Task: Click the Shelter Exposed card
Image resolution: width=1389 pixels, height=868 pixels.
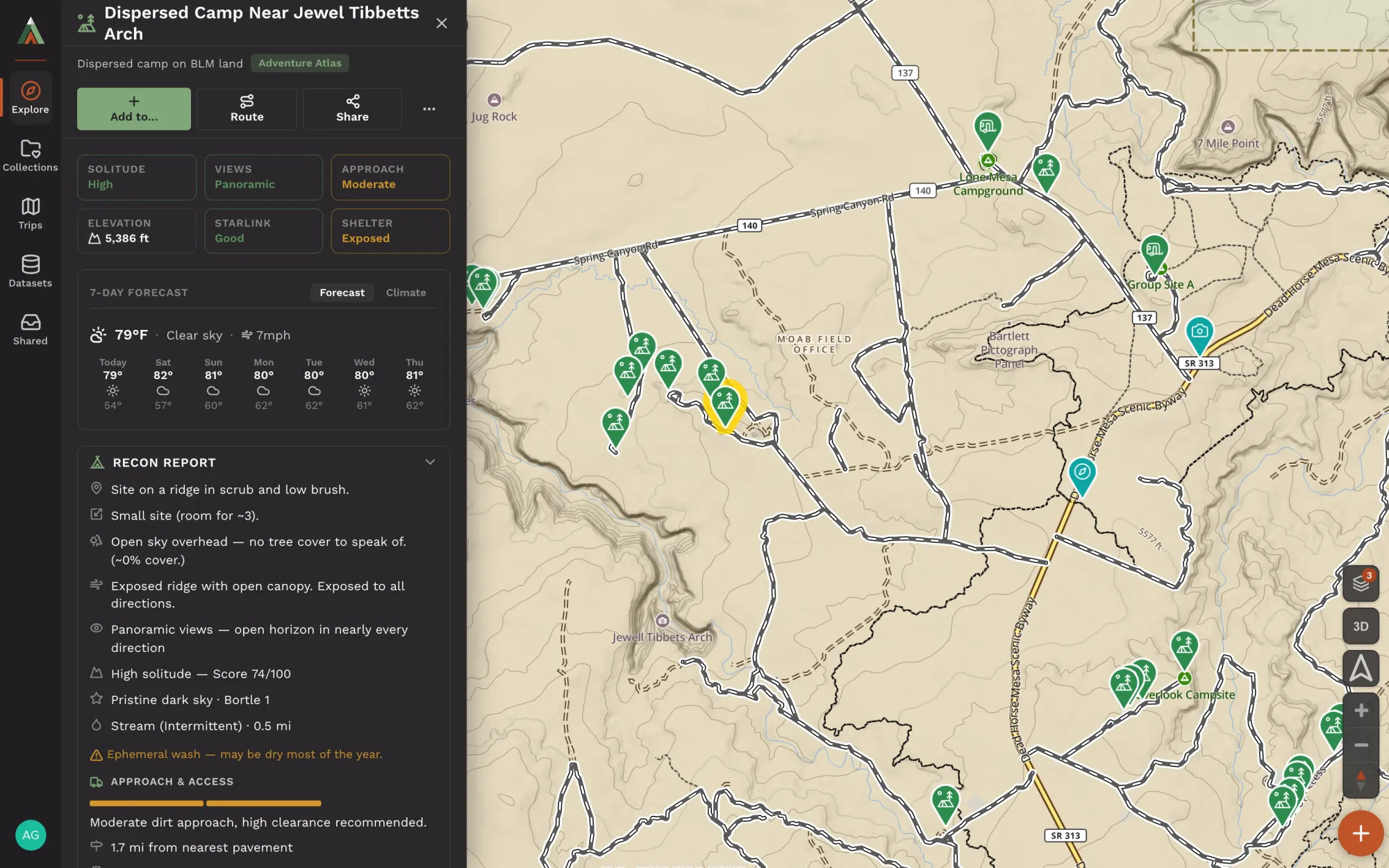Action: point(390,231)
